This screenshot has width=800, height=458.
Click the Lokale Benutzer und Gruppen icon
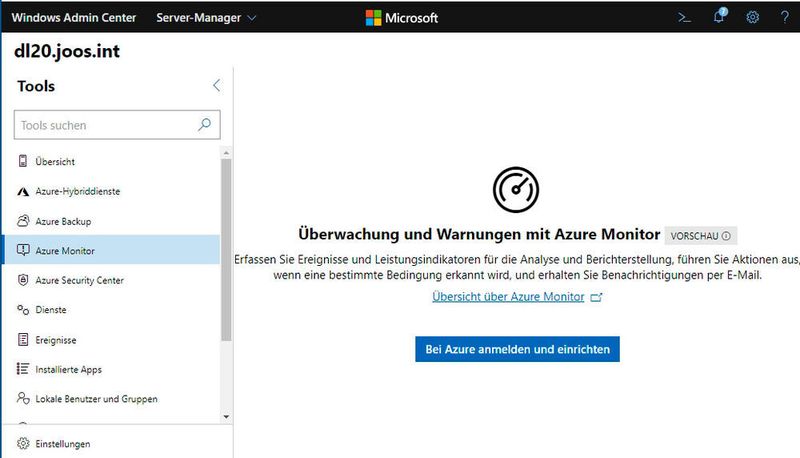click(23, 398)
